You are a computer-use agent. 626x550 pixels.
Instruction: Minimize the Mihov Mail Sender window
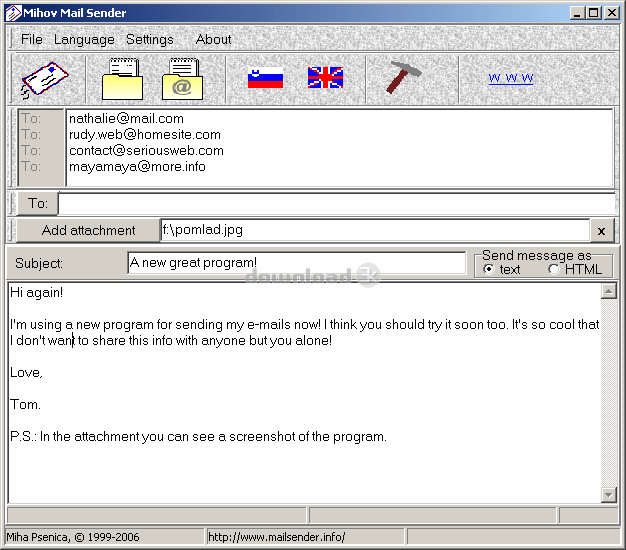pyautogui.click(x=576, y=13)
